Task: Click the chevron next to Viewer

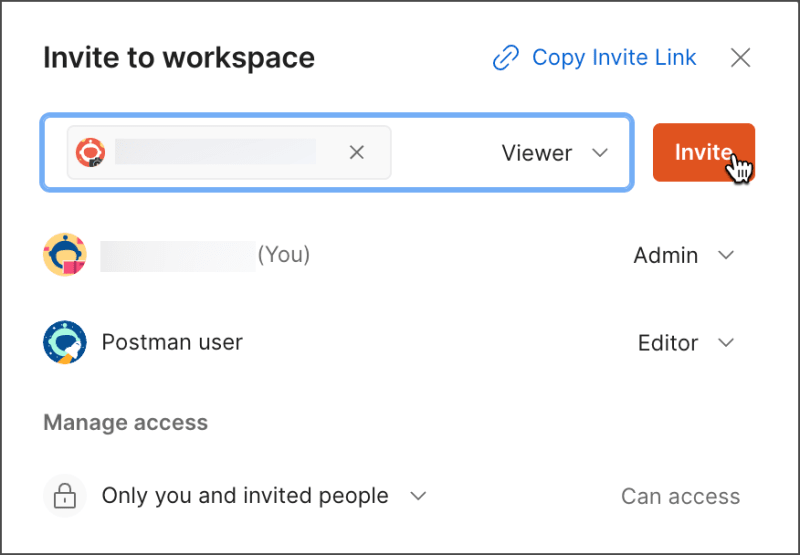Action: point(600,153)
